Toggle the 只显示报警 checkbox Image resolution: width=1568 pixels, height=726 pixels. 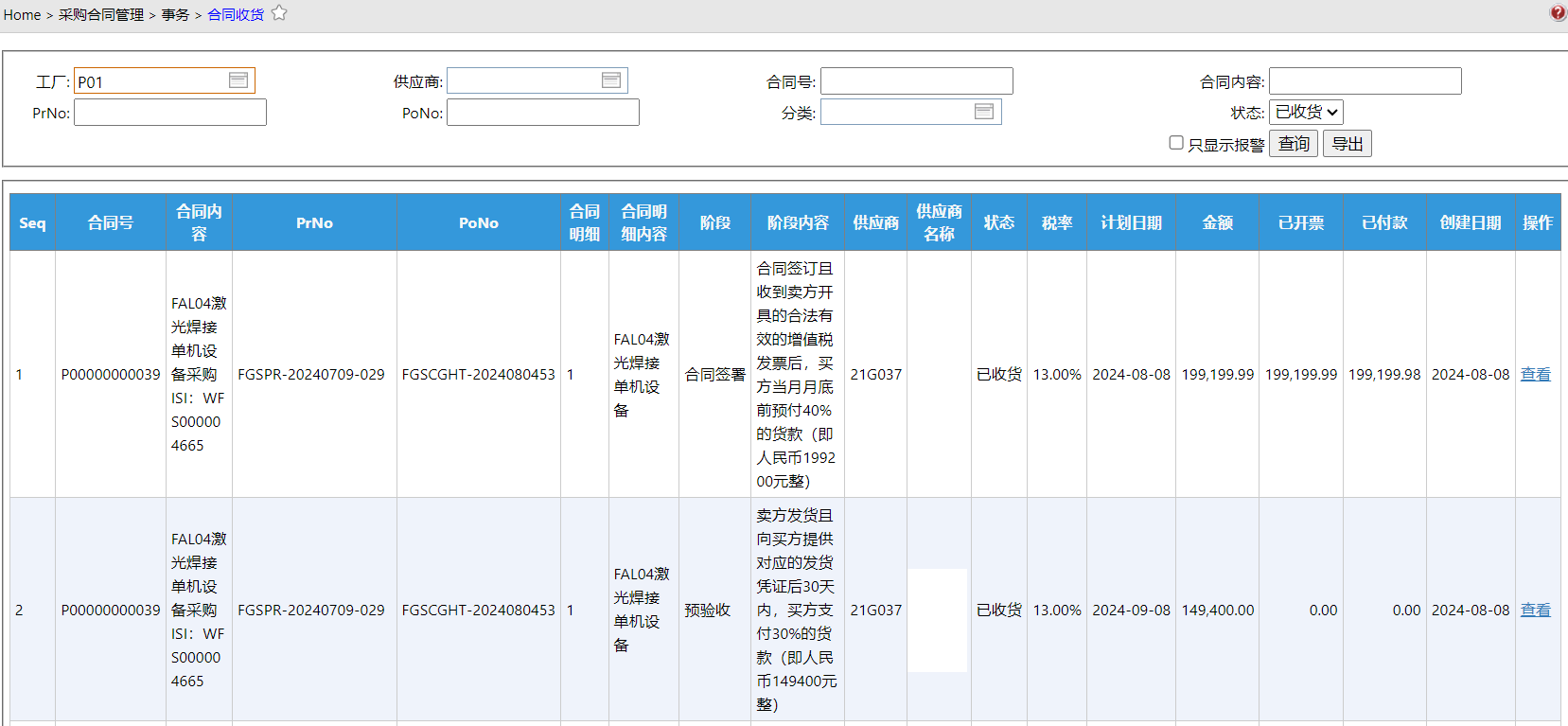point(1176,143)
